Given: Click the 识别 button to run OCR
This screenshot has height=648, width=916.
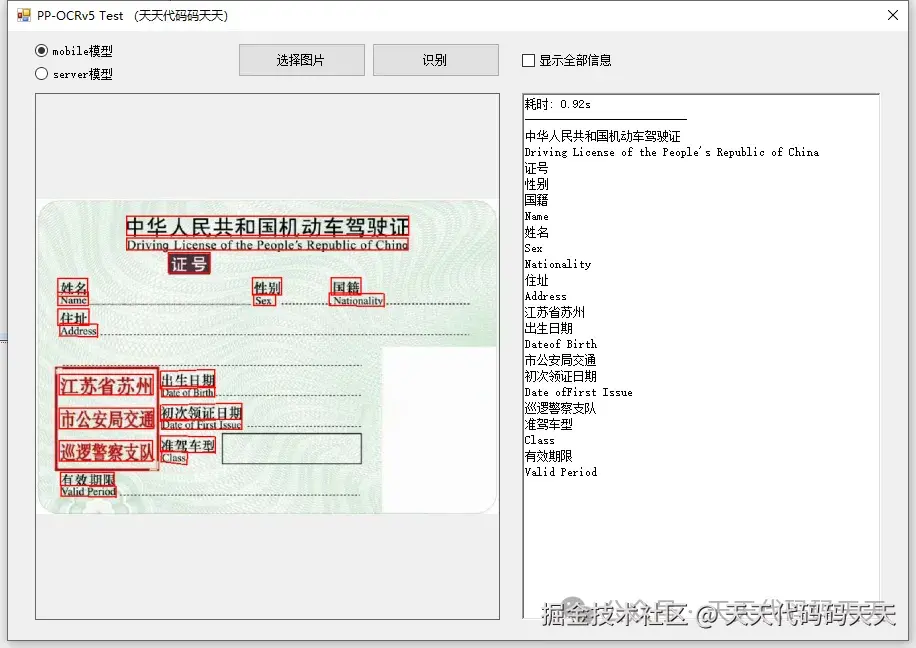Looking at the screenshot, I should [435, 60].
